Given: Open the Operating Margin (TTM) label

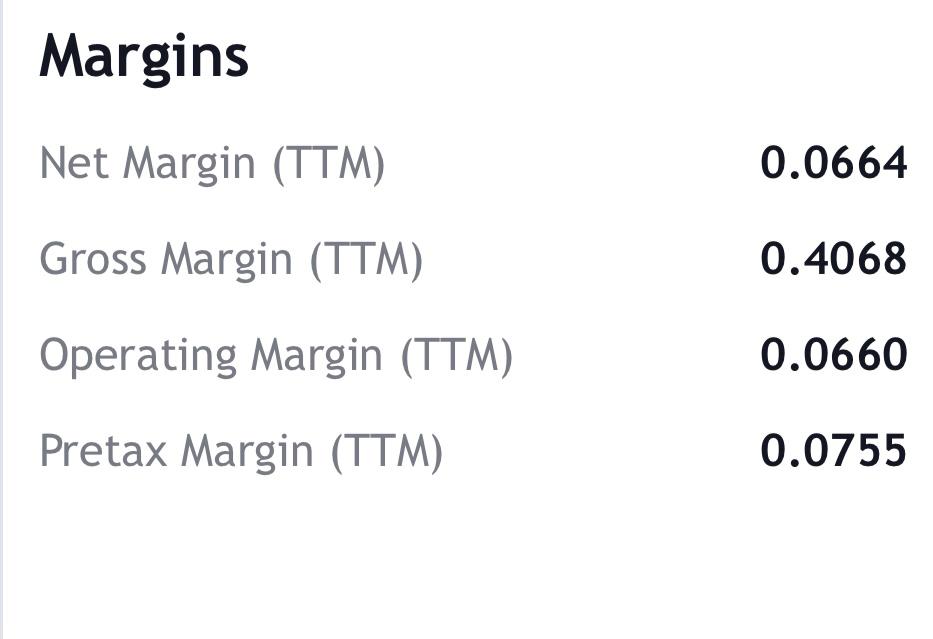Looking at the screenshot, I should point(275,355).
